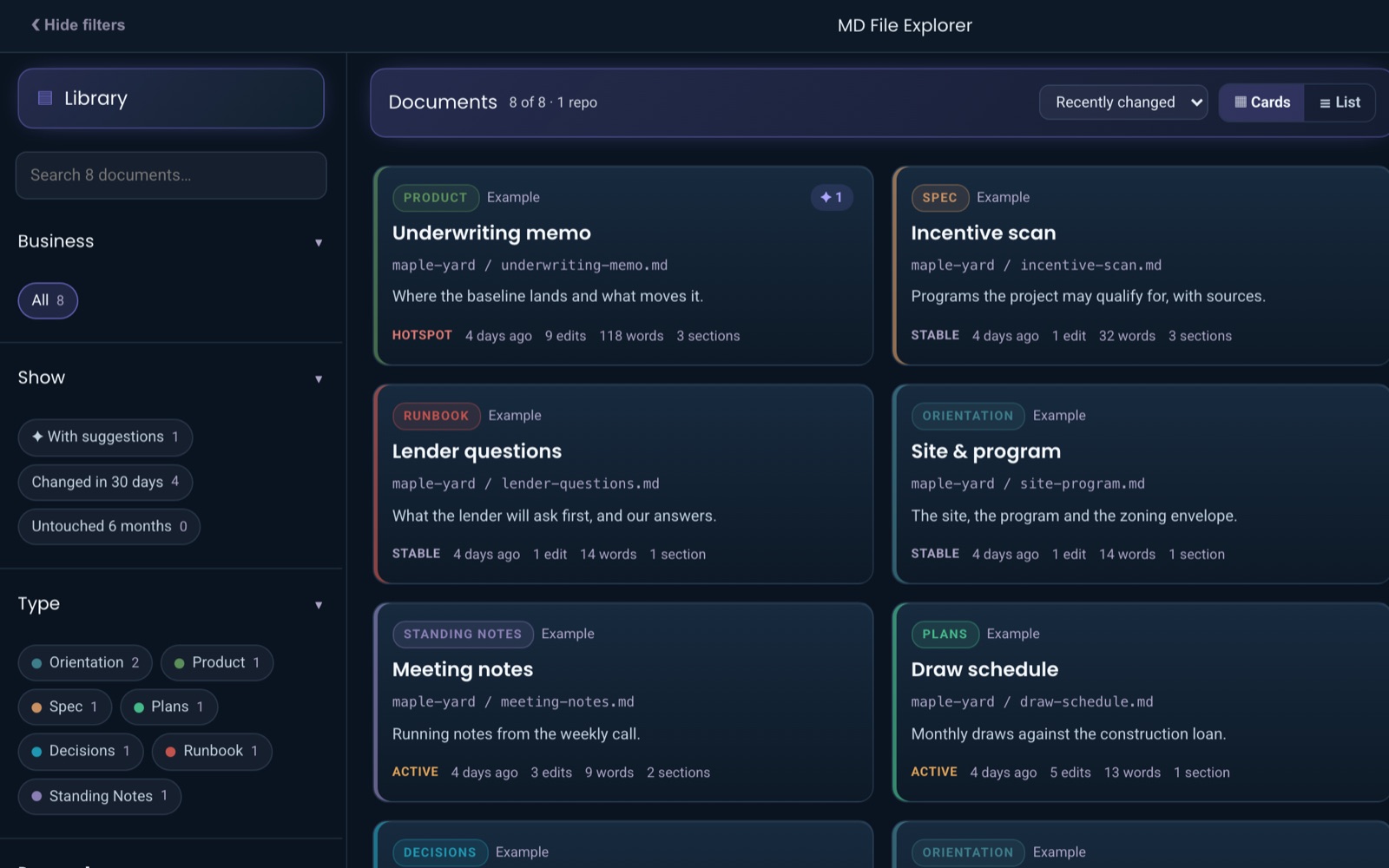
Task: Open the suggestions badge on Underwriting memo
Action: click(x=832, y=197)
